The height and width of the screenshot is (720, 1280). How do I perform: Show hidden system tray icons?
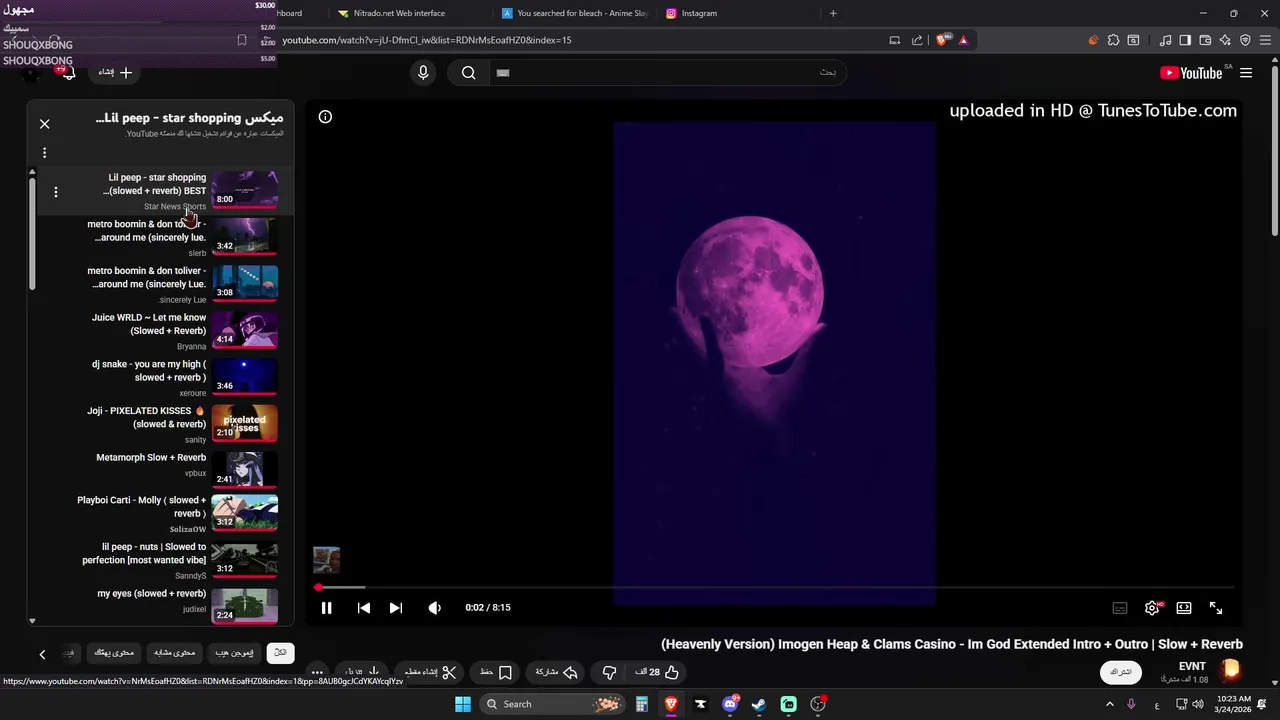click(1109, 704)
